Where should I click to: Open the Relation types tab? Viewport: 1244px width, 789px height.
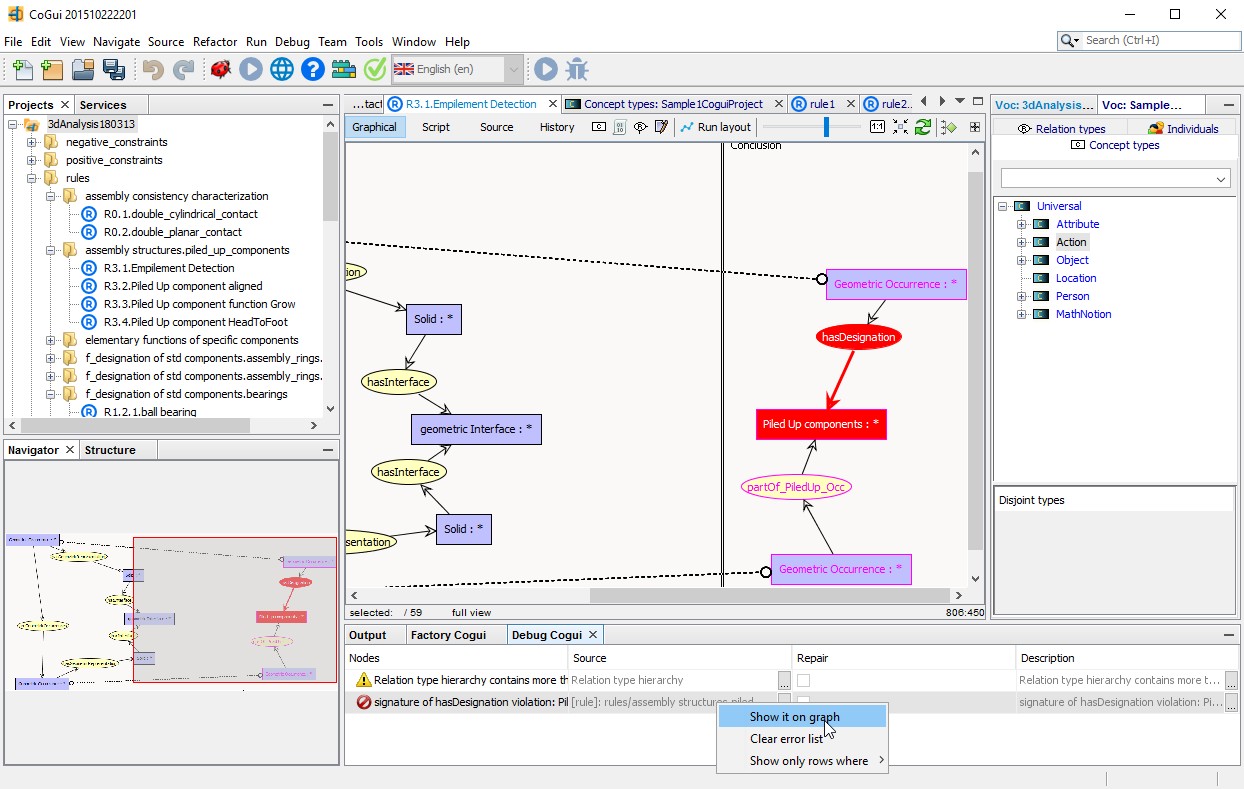click(1061, 129)
